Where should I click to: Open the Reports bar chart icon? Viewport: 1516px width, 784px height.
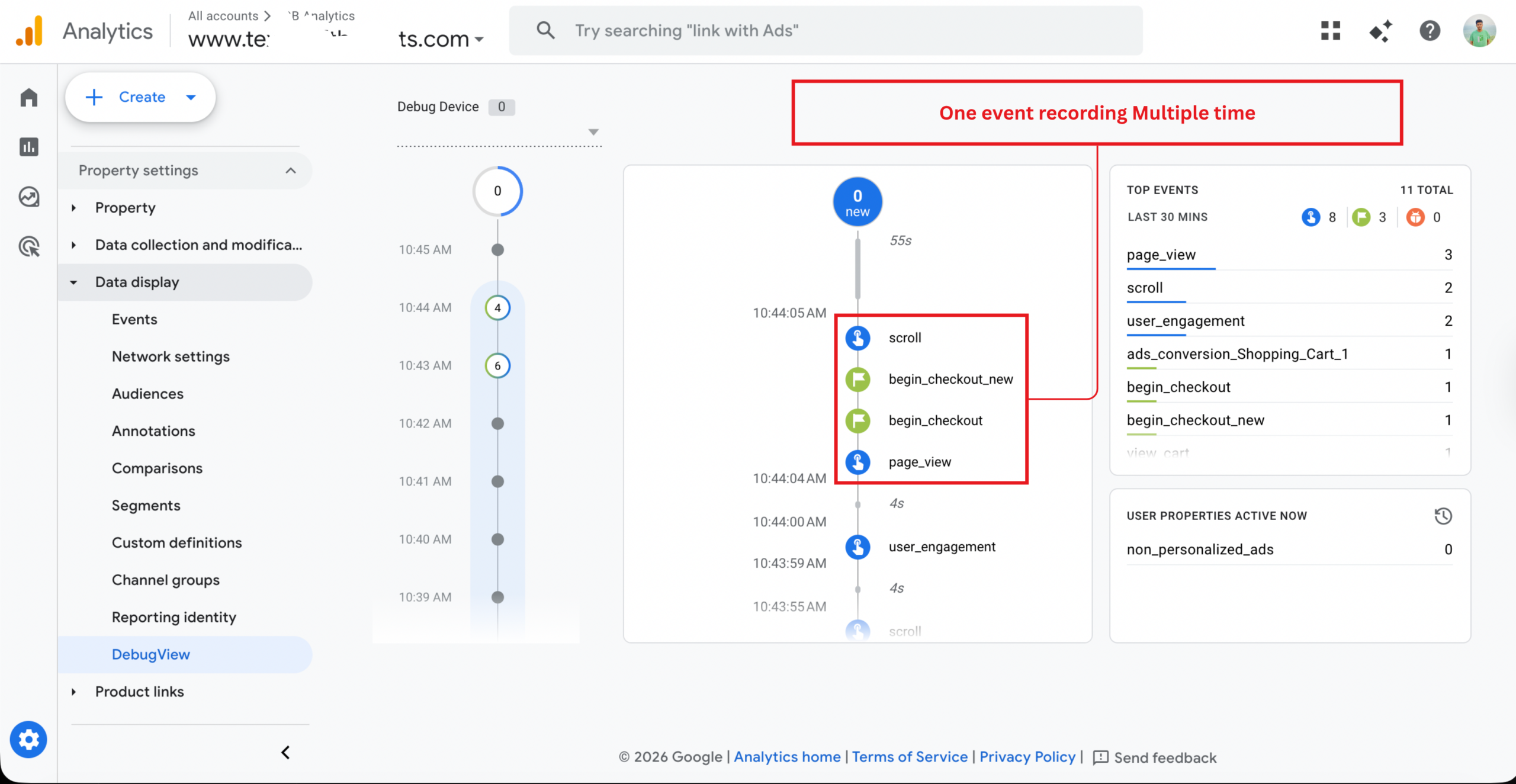pyautogui.click(x=28, y=147)
